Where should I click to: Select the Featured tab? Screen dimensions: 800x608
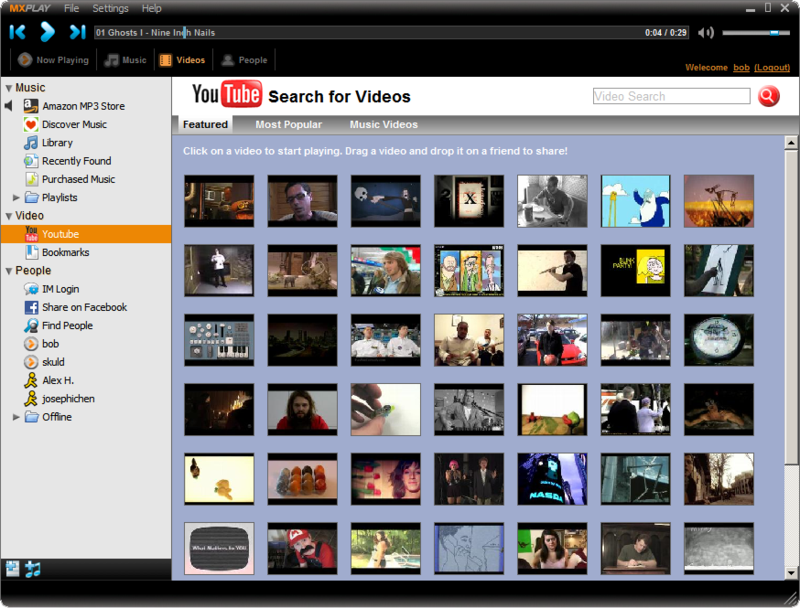click(205, 124)
